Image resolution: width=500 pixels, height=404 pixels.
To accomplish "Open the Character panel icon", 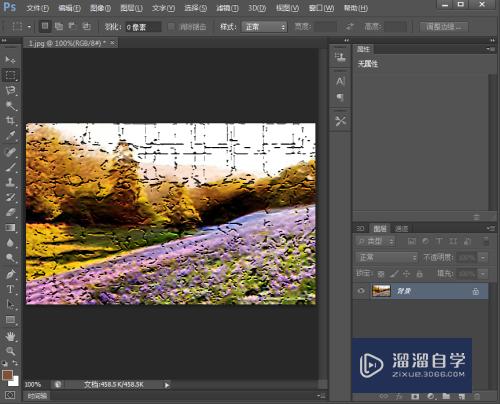I will point(340,81).
